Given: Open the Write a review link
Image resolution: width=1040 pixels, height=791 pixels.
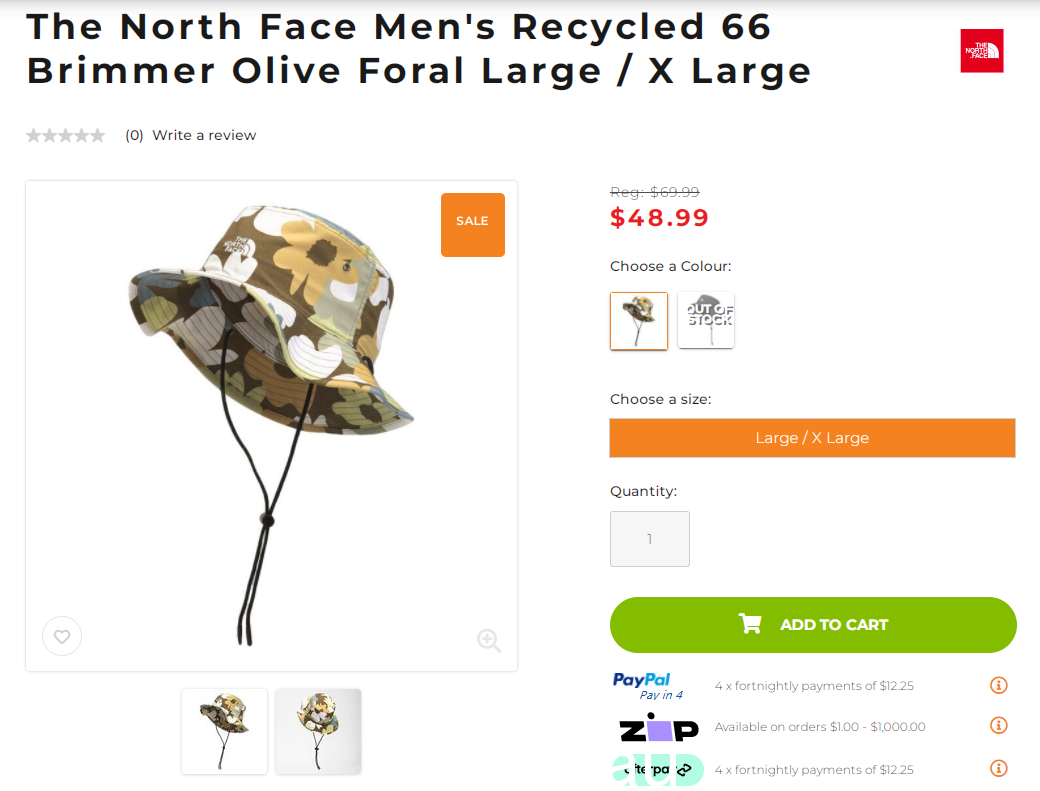Looking at the screenshot, I should (204, 135).
